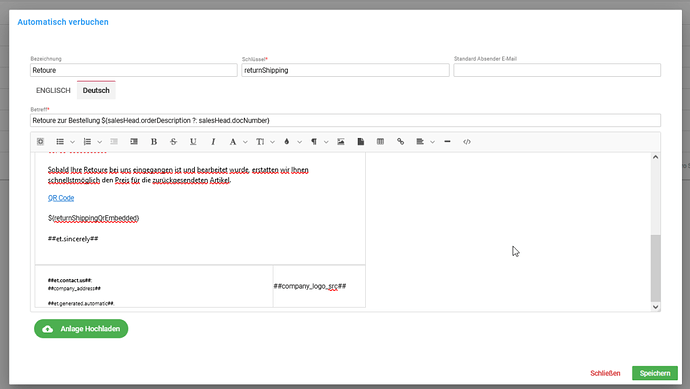Click the text alignment icon
This screenshot has height=389, width=690.
click(420, 142)
